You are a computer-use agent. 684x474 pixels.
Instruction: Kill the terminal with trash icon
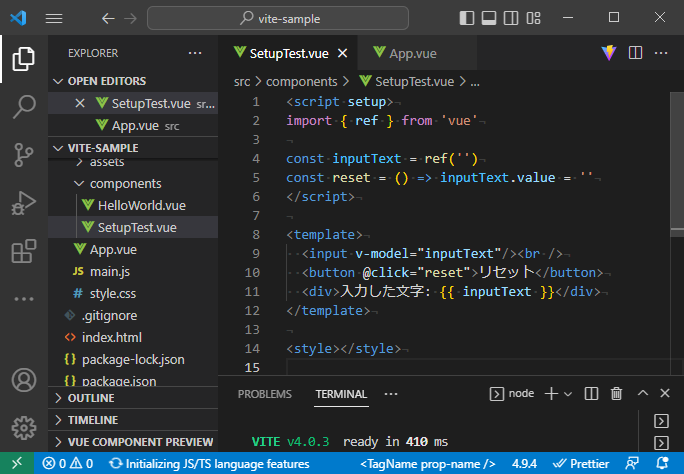(616, 393)
